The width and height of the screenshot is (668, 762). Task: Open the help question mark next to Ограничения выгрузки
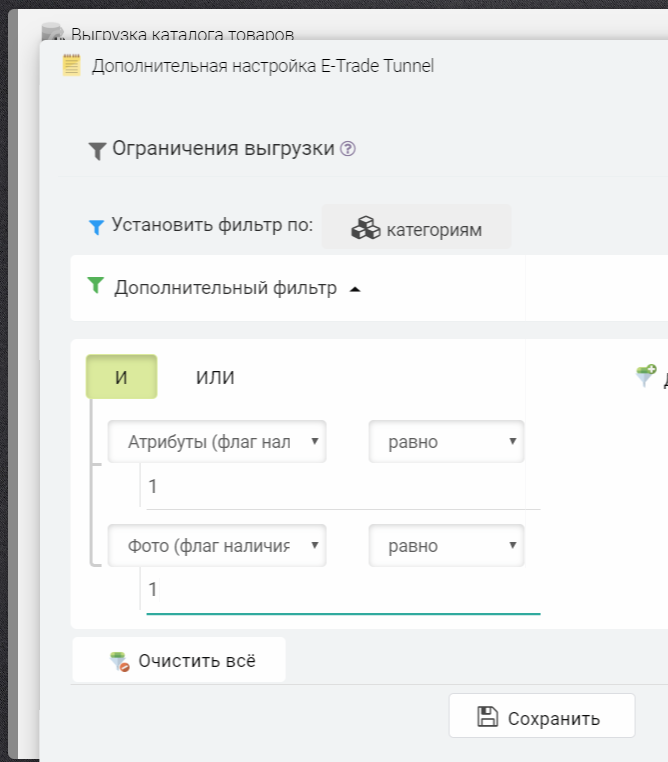(348, 149)
